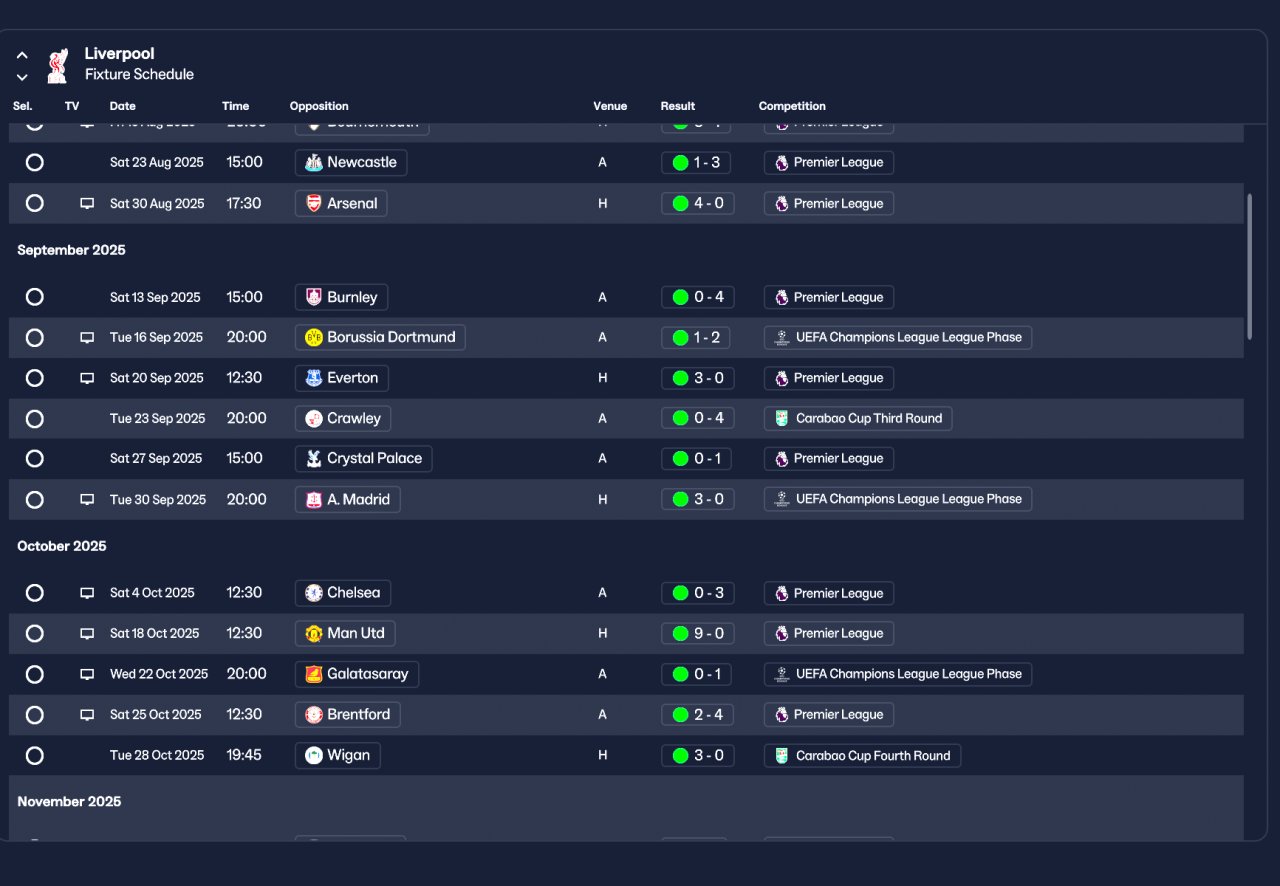Click Crawley crest icon
The image size is (1280, 886).
pyautogui.click(x=313, y=418)
